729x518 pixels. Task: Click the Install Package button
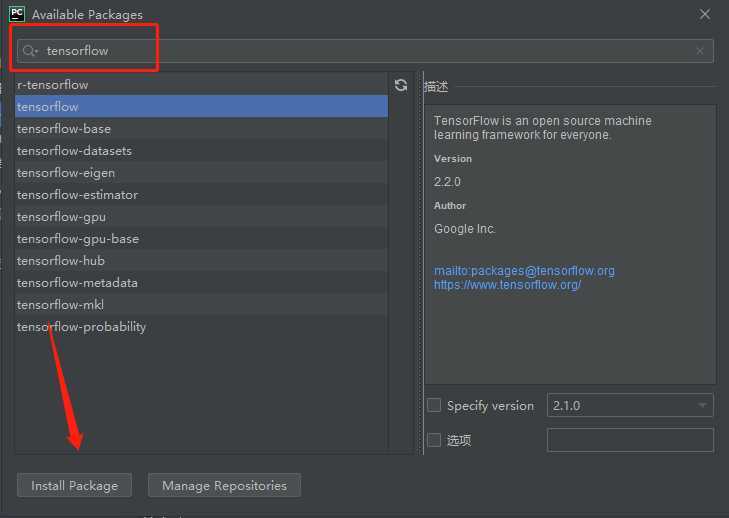click(74, 485)
